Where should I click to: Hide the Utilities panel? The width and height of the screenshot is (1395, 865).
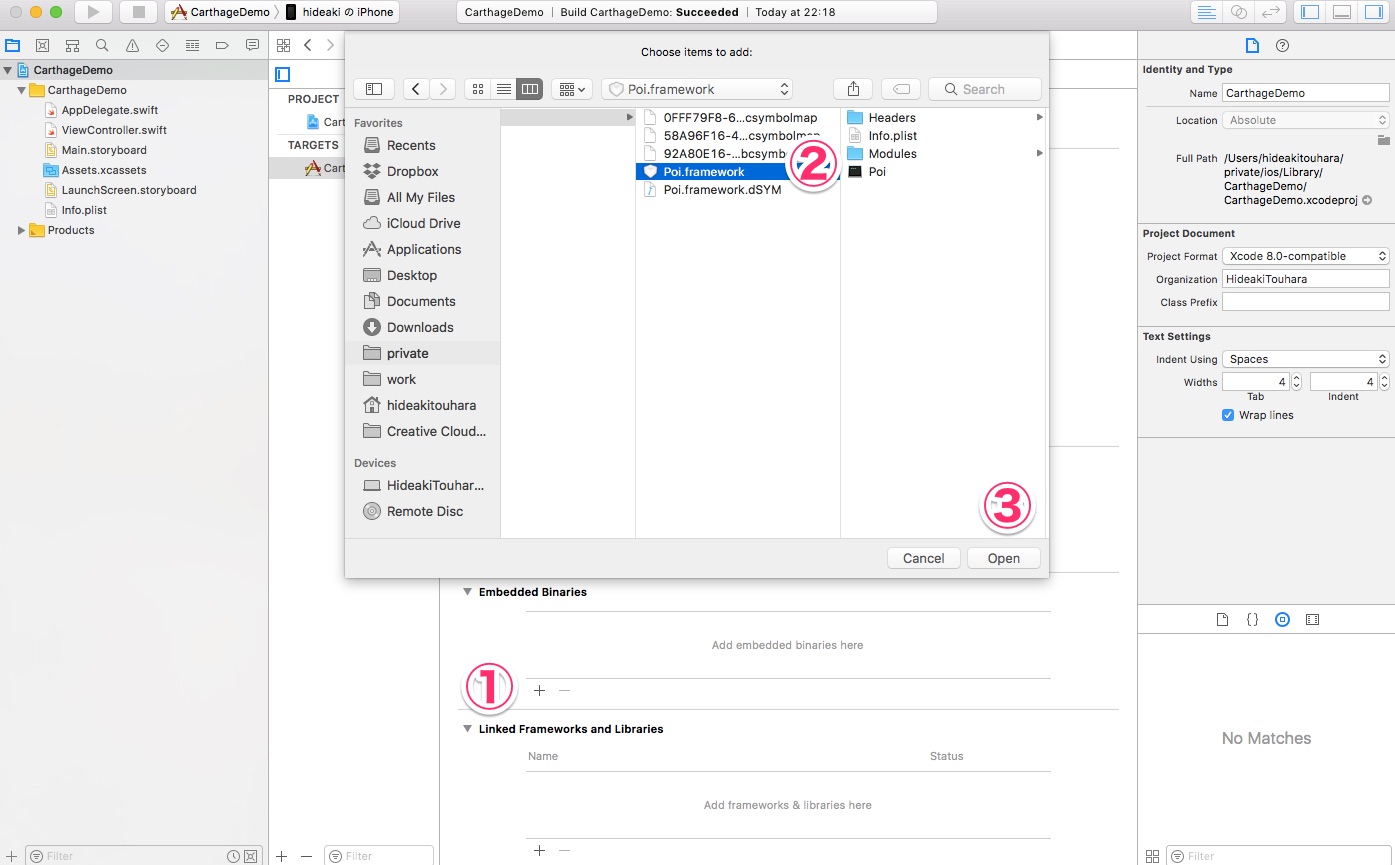pos(1373,12)
